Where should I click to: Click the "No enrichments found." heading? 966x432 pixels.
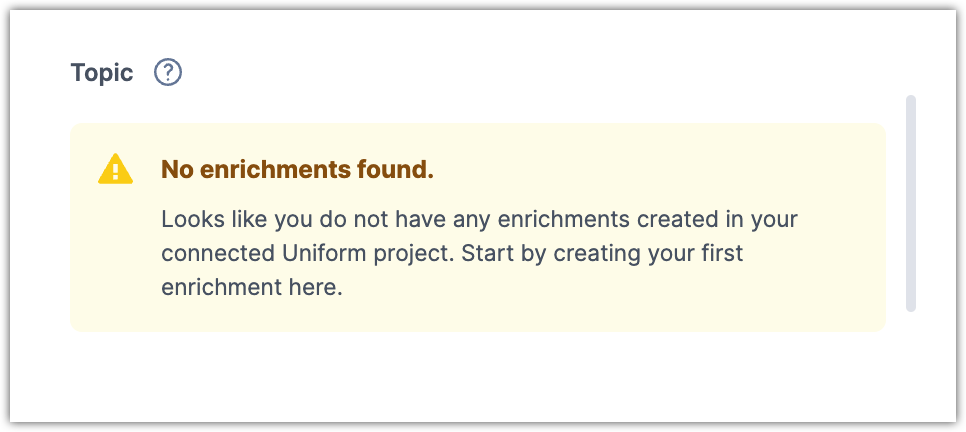point(297,170)
